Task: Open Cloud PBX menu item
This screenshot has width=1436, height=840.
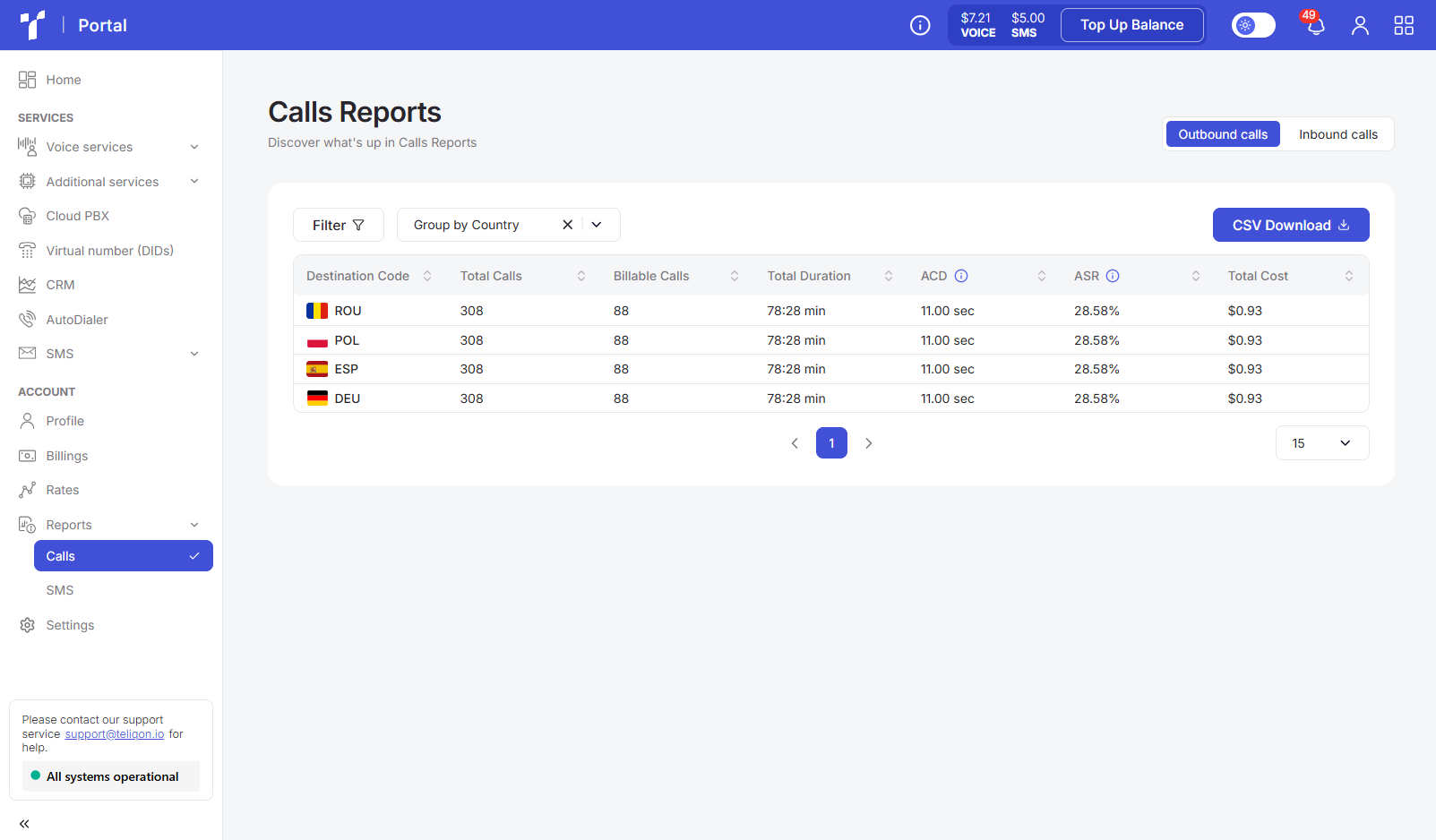Action: 78,216
